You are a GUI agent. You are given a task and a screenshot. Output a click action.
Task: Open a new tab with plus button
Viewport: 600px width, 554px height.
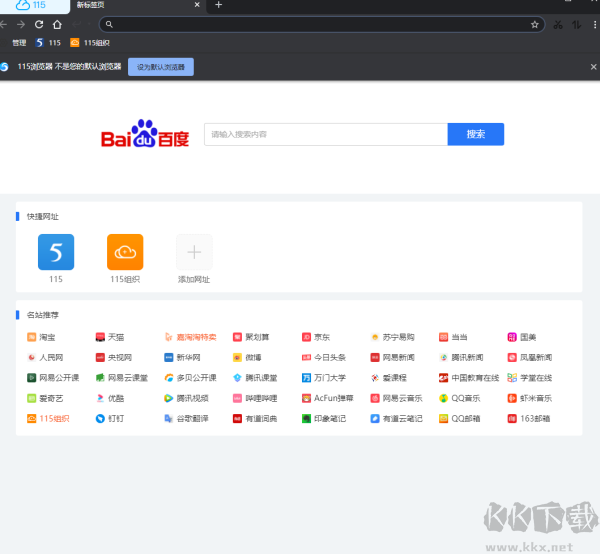click(218, 5)
